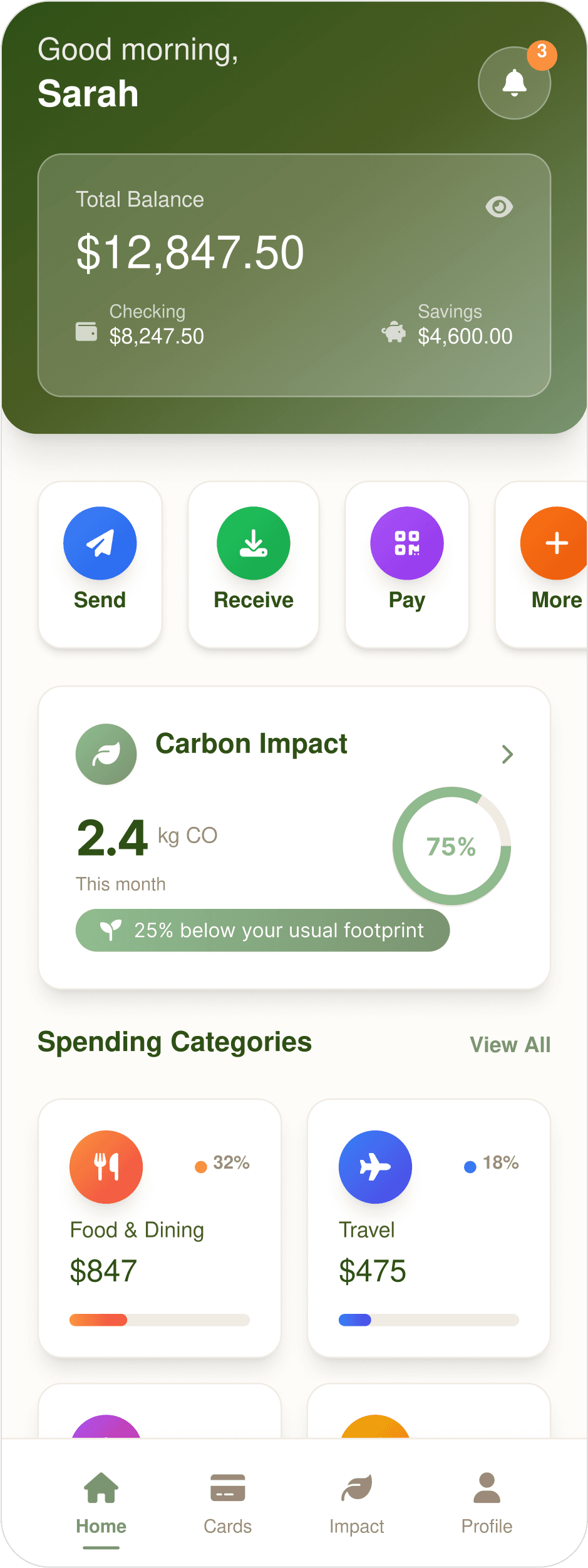Select the Travel airplane icon
The width and height of the screenshot is (588, 1568).
tap(375, 1167)
